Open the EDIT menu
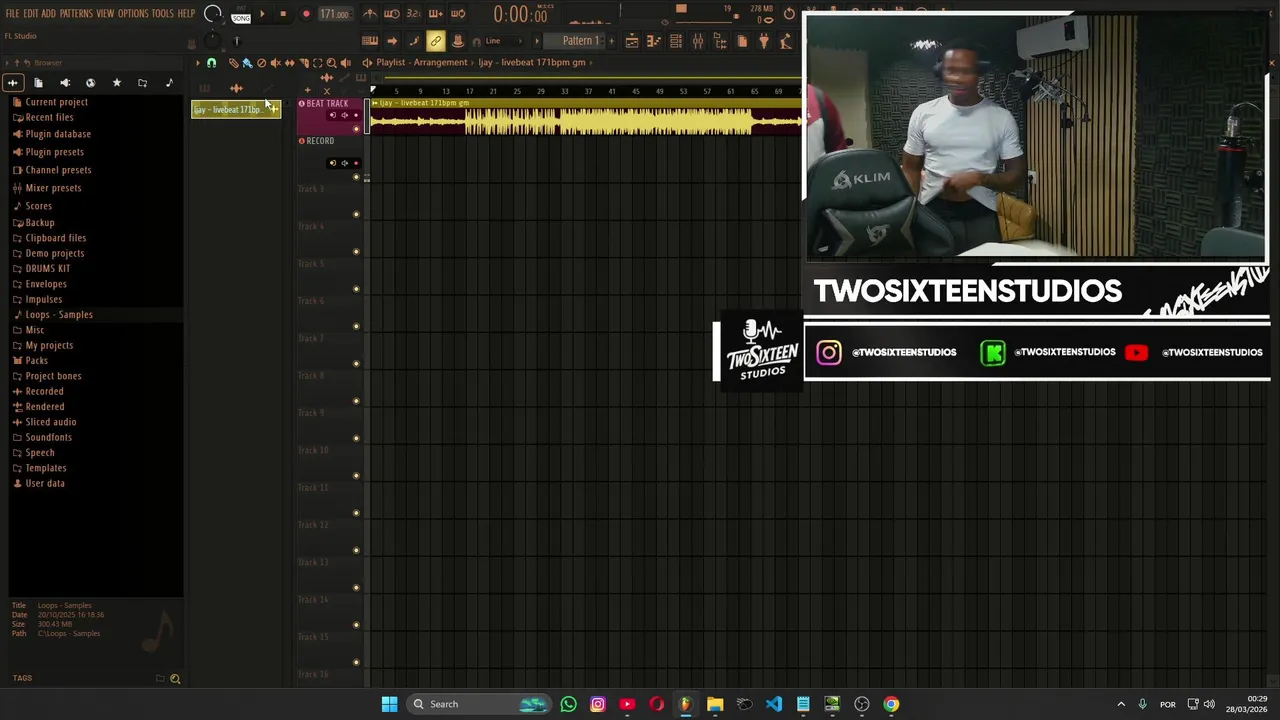This screenshot has width=1280, height=720. [x=31, y=14]
